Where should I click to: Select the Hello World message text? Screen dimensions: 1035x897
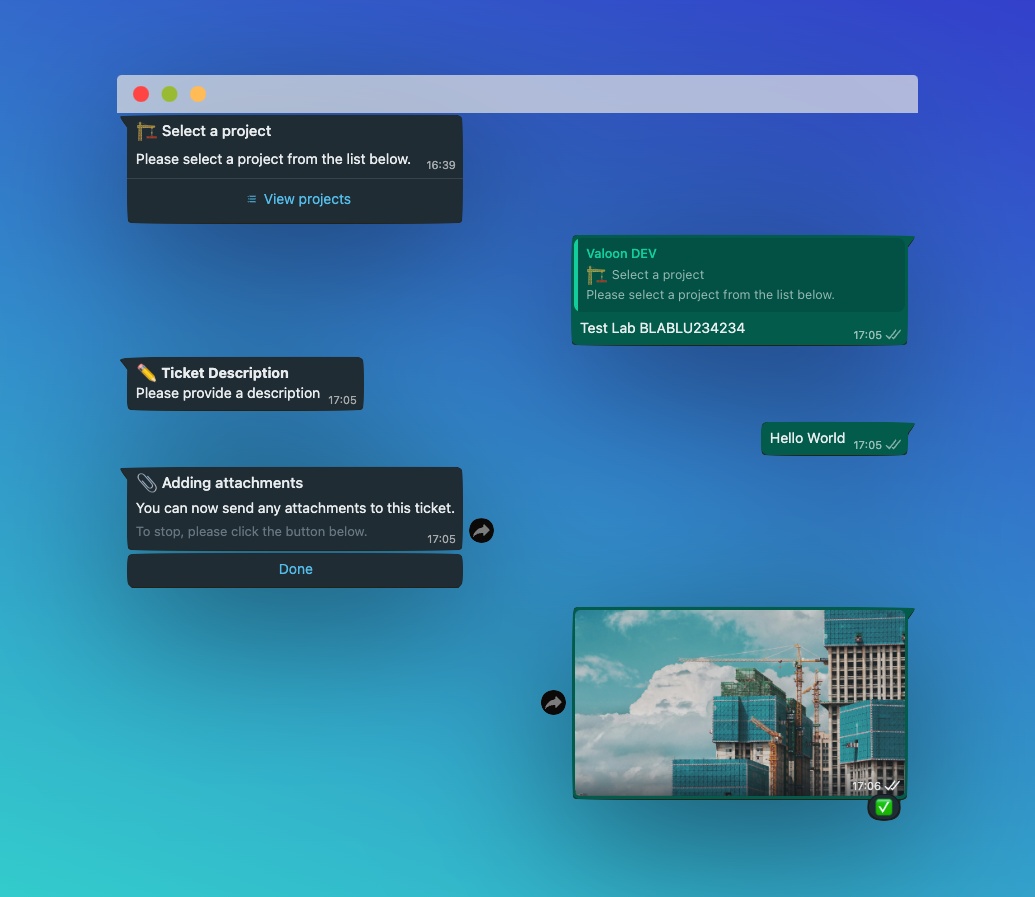(807, 438)
